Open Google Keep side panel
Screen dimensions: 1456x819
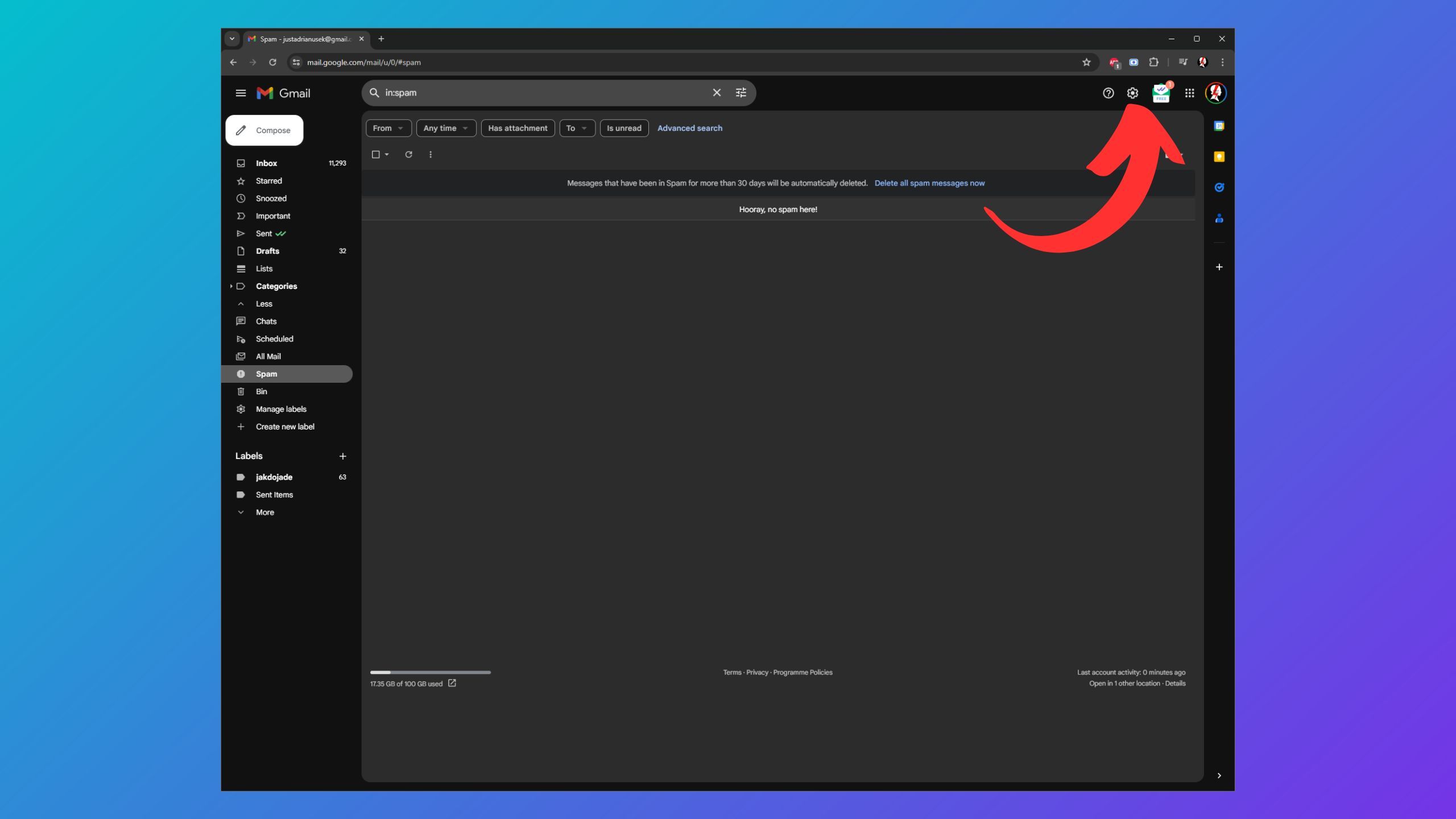coord(1219,157)
